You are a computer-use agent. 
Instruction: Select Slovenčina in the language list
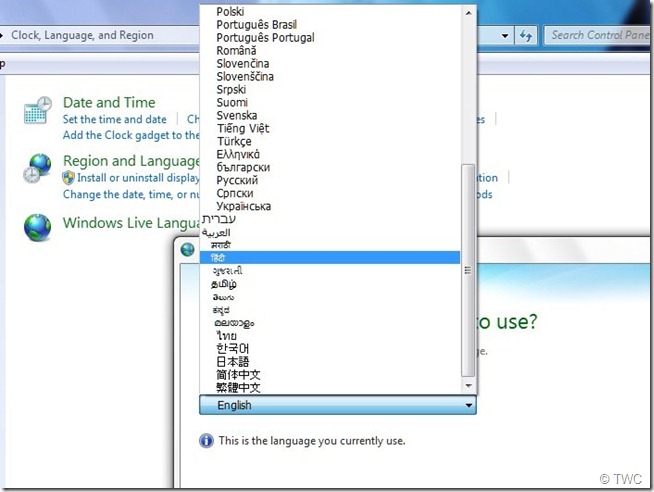pyautogui.click(x=331, y=63)
